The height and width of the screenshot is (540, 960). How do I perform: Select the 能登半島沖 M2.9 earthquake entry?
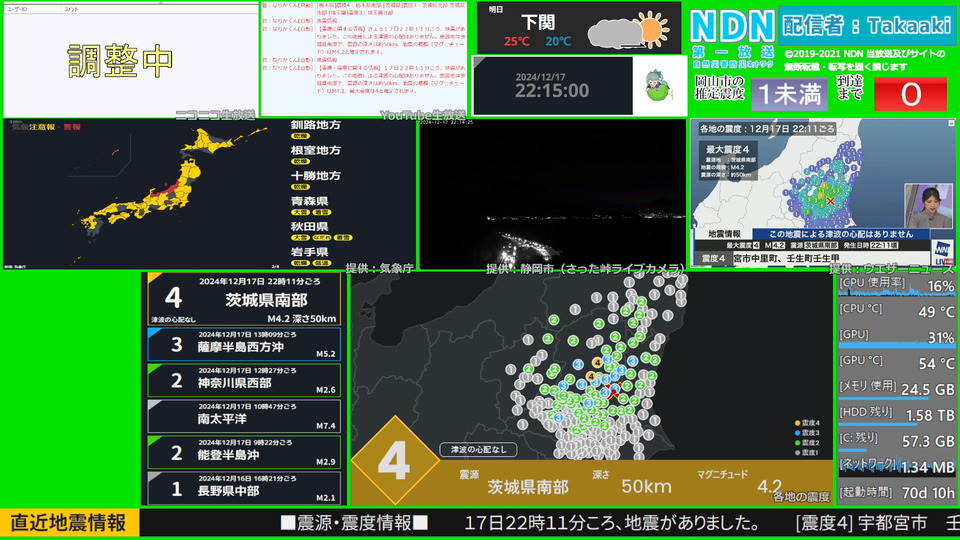tap(244, 452)
